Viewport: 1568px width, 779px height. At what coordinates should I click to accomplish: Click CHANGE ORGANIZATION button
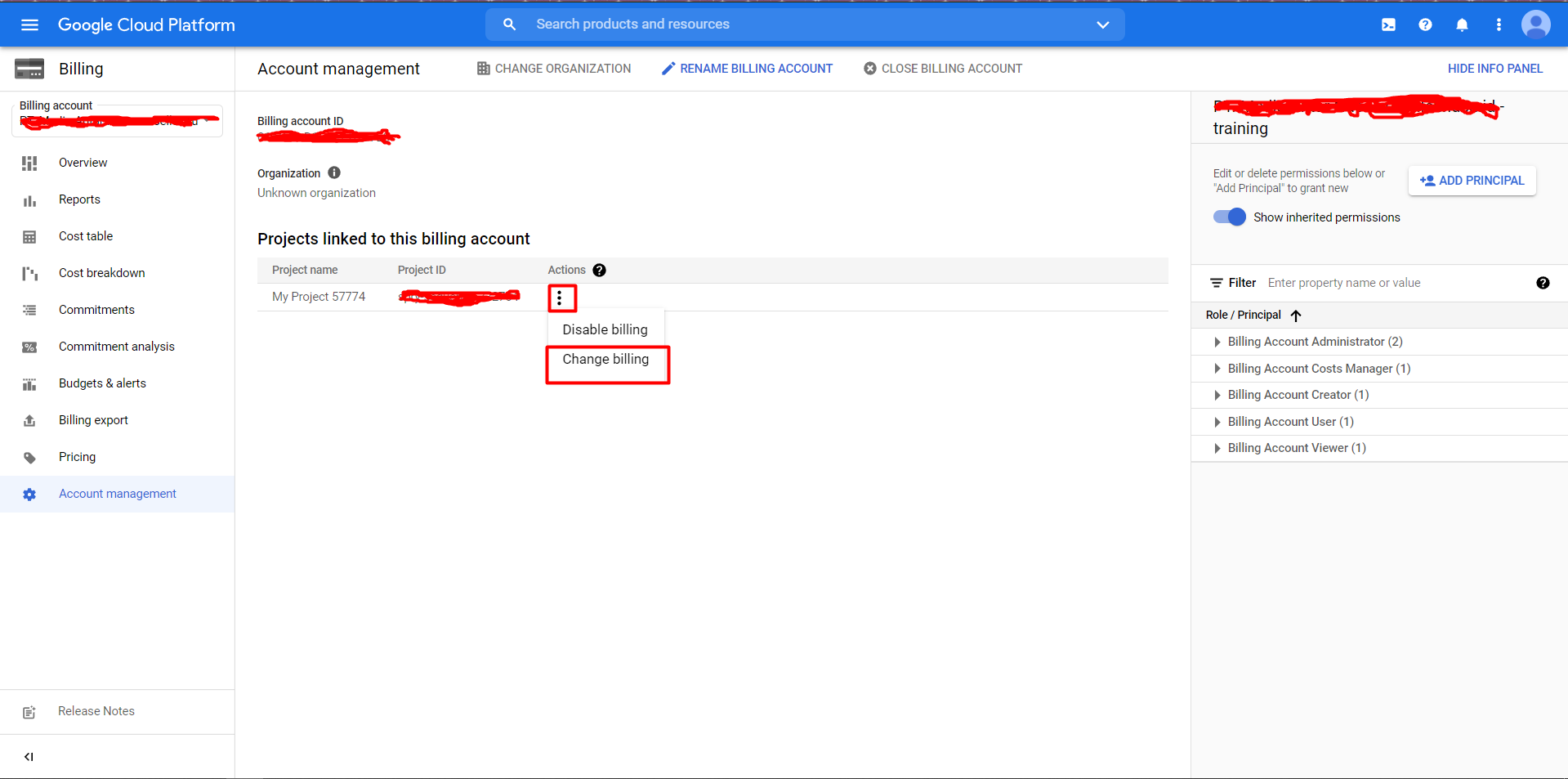[x=554, y=69]
